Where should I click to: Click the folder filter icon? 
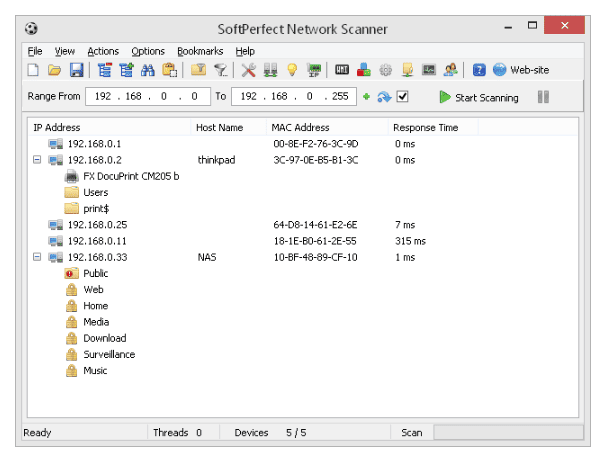tap(198, 70)
